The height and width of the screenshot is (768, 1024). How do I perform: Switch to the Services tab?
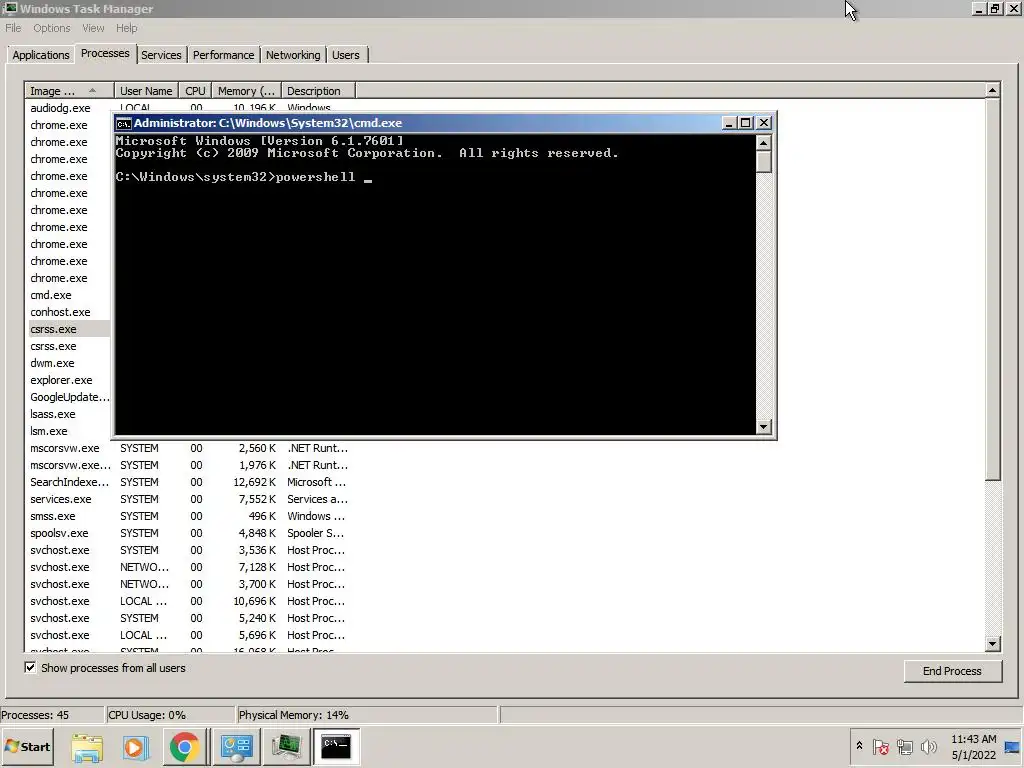(x=161, y=55)
